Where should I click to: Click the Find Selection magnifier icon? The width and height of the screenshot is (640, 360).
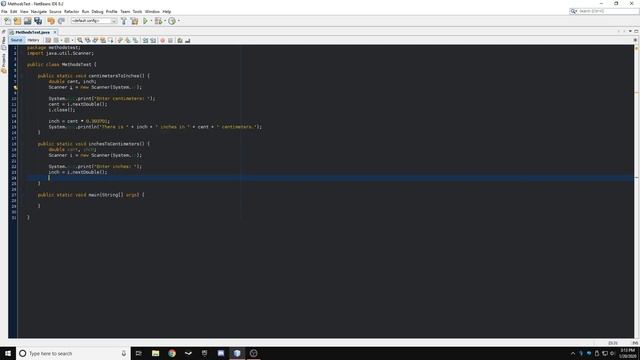tap(80, 40)
